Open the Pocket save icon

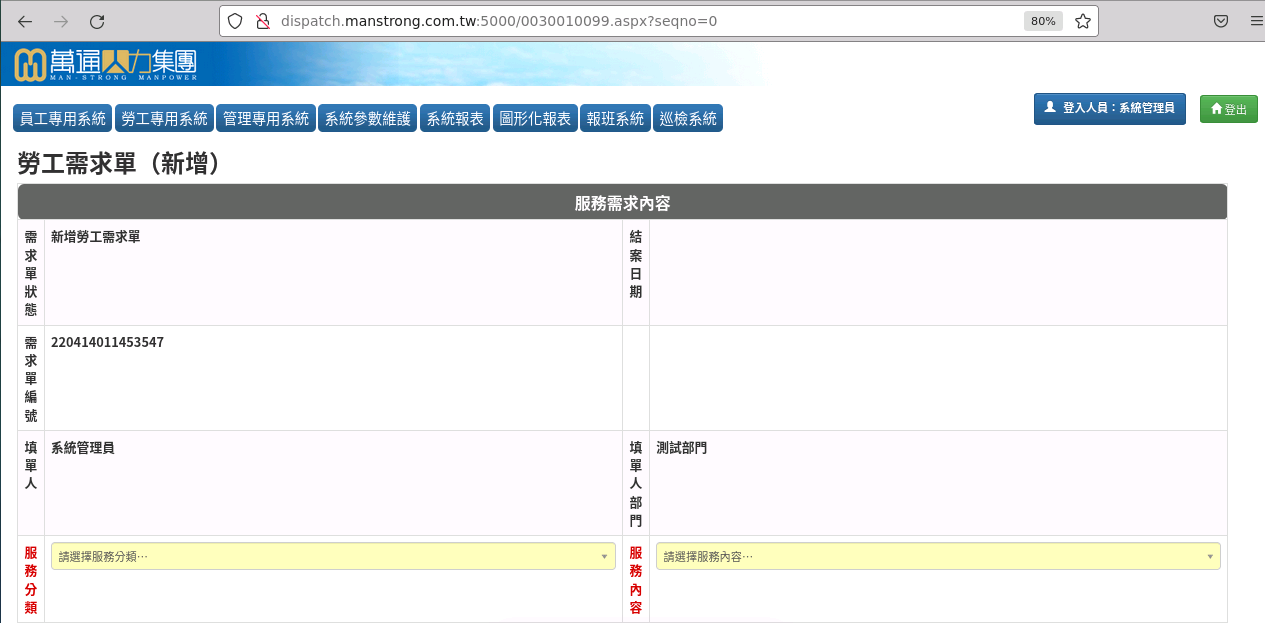point(1221,21)
